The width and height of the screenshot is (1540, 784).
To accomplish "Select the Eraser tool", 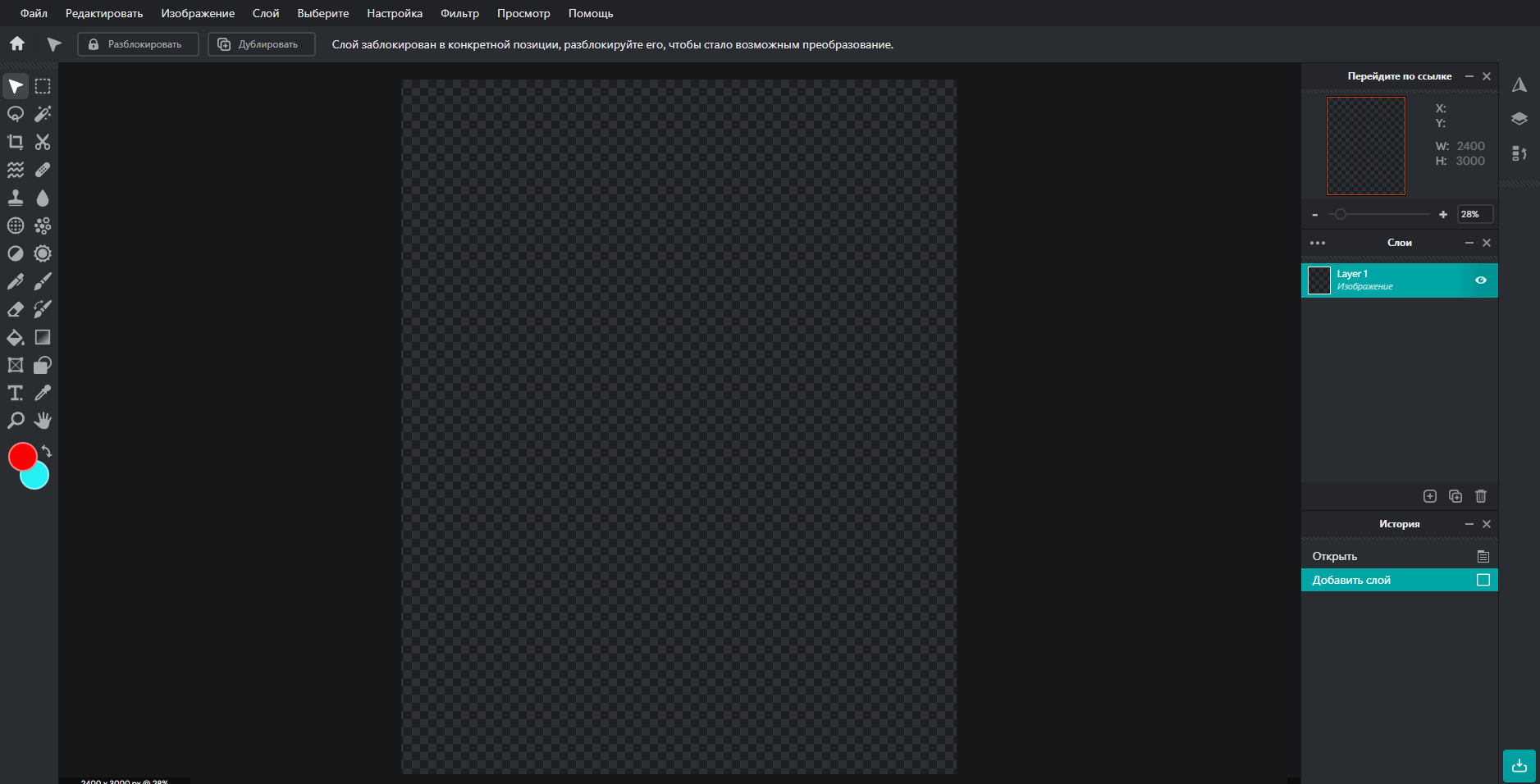I will tap(16, 309).
